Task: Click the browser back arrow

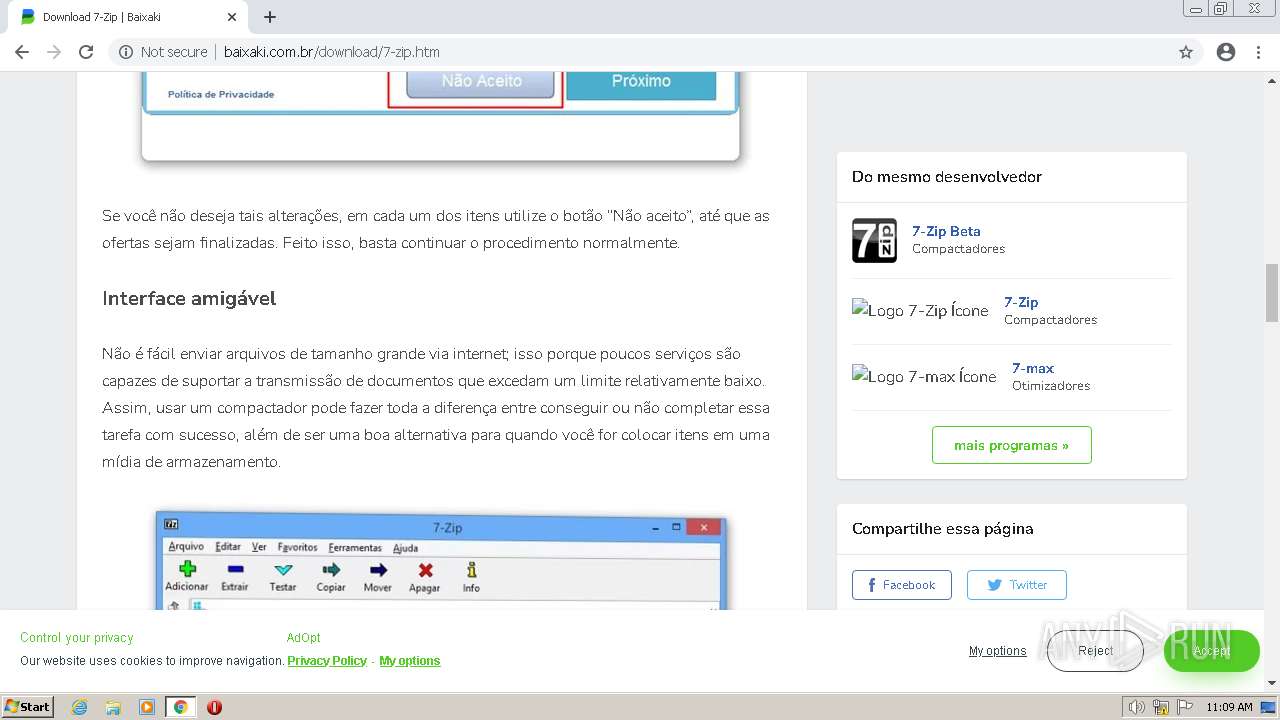Action: (22, 52)
